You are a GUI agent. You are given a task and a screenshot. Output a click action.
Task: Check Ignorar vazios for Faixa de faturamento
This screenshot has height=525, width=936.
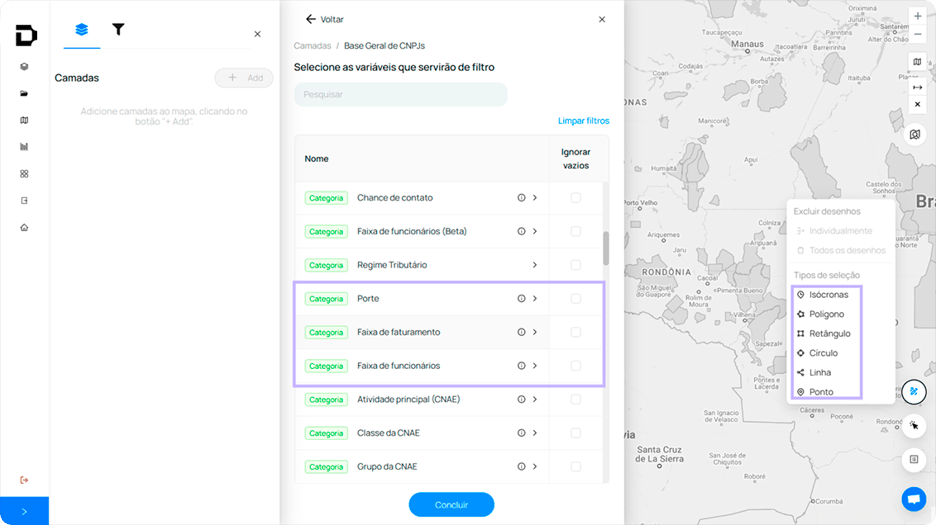575,332
